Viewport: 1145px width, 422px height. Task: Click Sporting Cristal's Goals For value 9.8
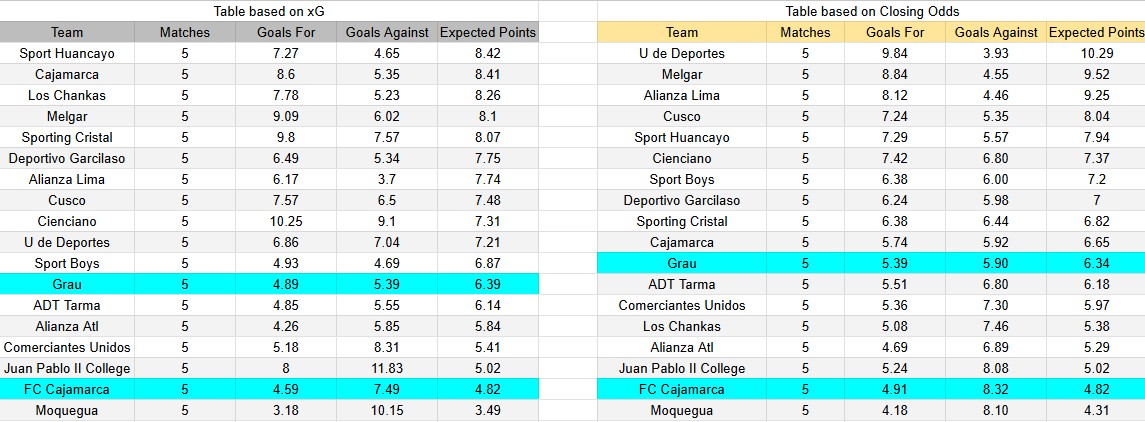[286, 137]
